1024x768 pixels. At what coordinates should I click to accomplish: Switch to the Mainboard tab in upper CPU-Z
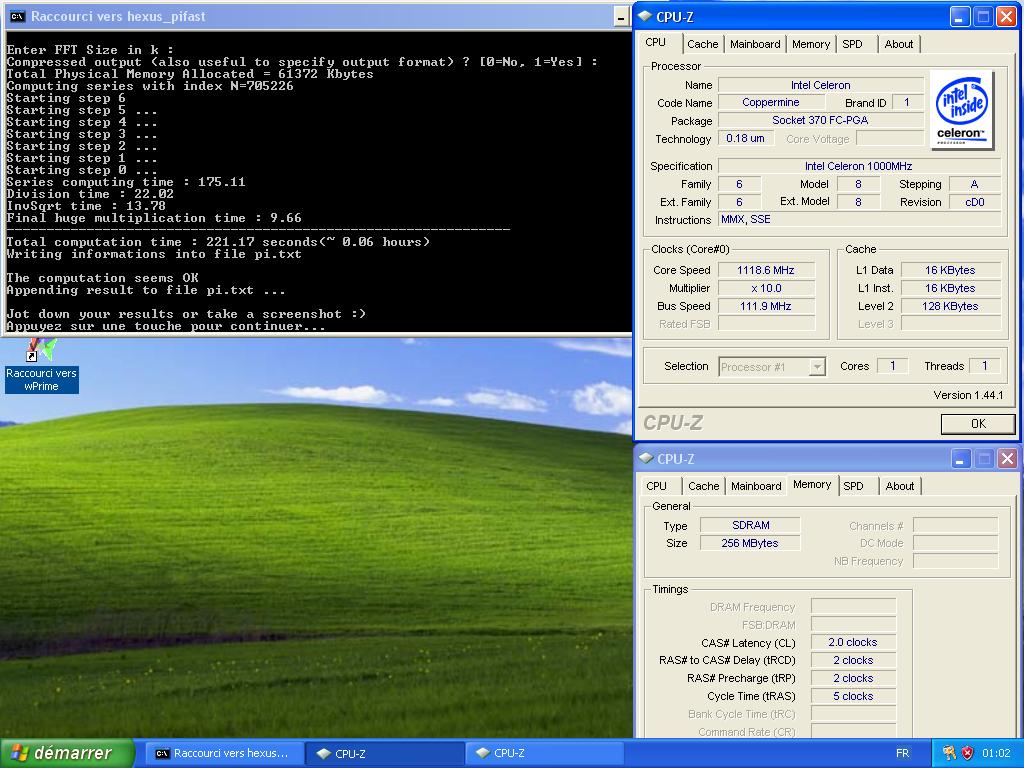pos(755,44)
